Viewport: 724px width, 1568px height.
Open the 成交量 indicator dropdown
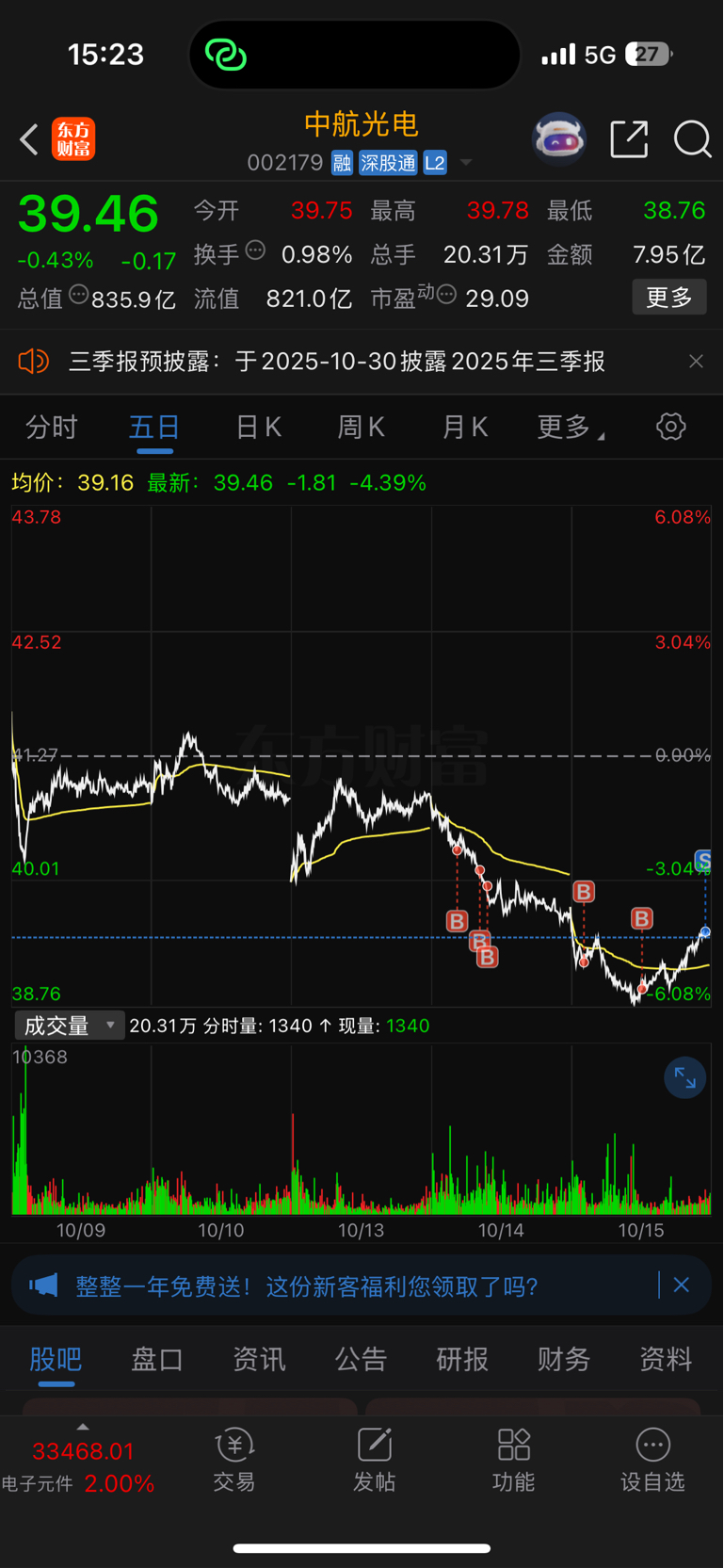[x=70, y=1026]
